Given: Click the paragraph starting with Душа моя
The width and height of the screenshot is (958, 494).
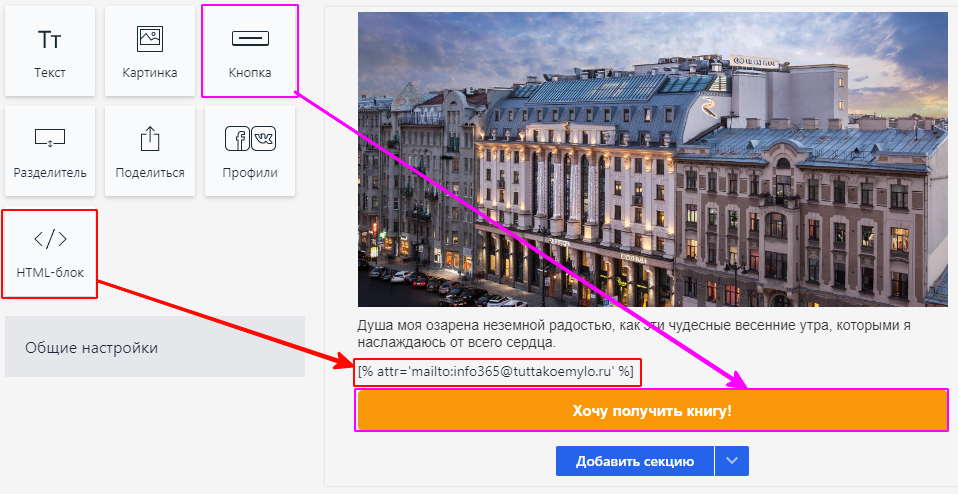Looking at the screenshot, I should (634, 334).
